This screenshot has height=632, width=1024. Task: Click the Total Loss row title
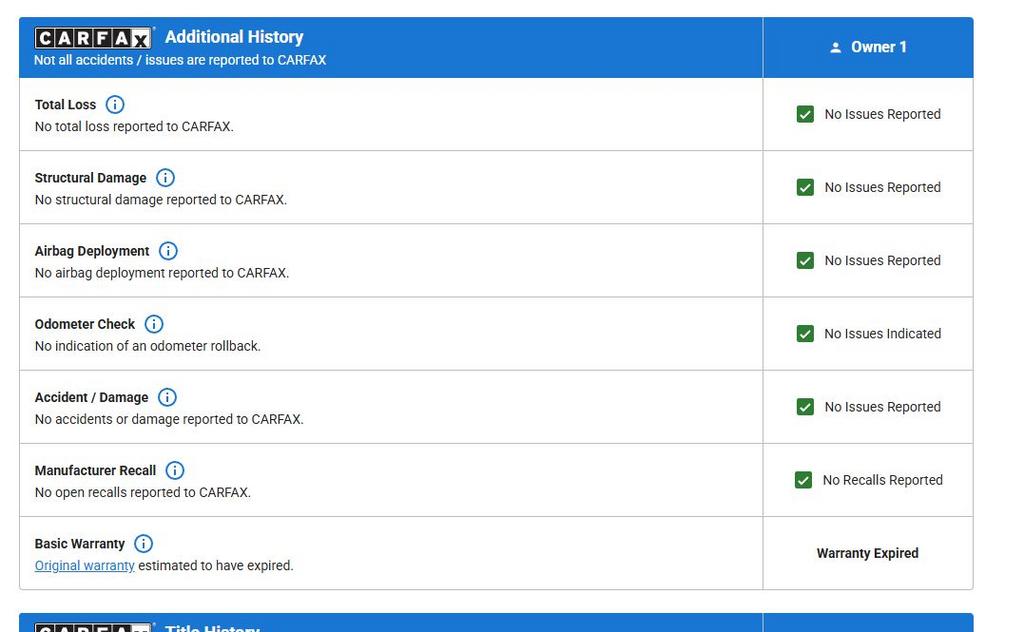(65, 104)
